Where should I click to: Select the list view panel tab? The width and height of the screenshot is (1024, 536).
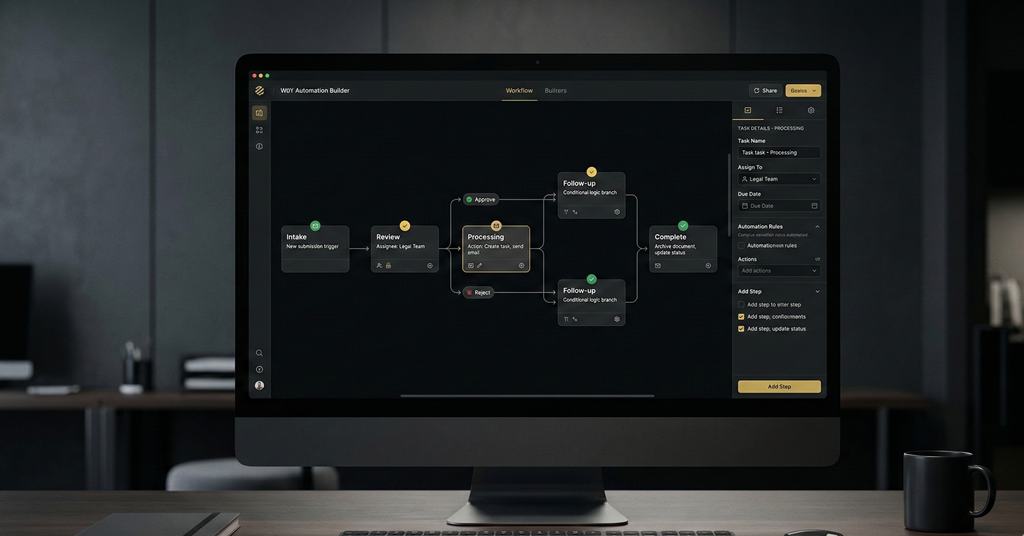click(x=779, y=110)
